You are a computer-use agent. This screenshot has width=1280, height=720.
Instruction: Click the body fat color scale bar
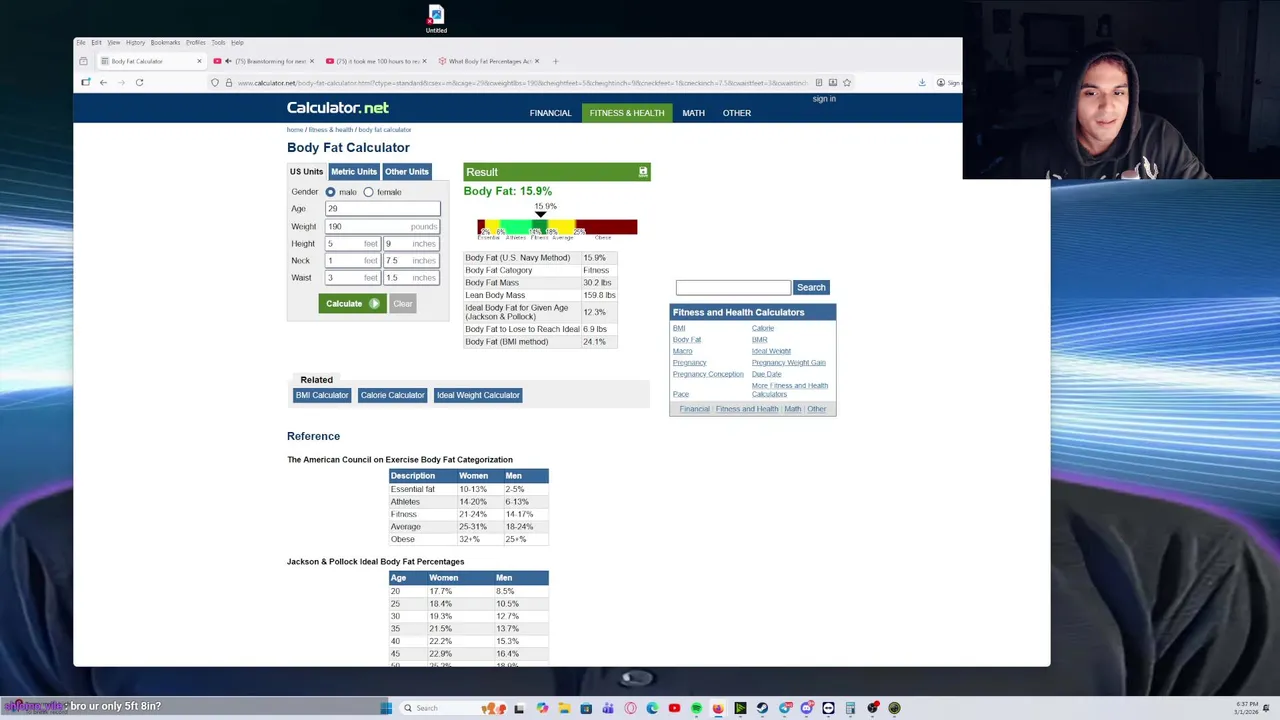point(557,227)
